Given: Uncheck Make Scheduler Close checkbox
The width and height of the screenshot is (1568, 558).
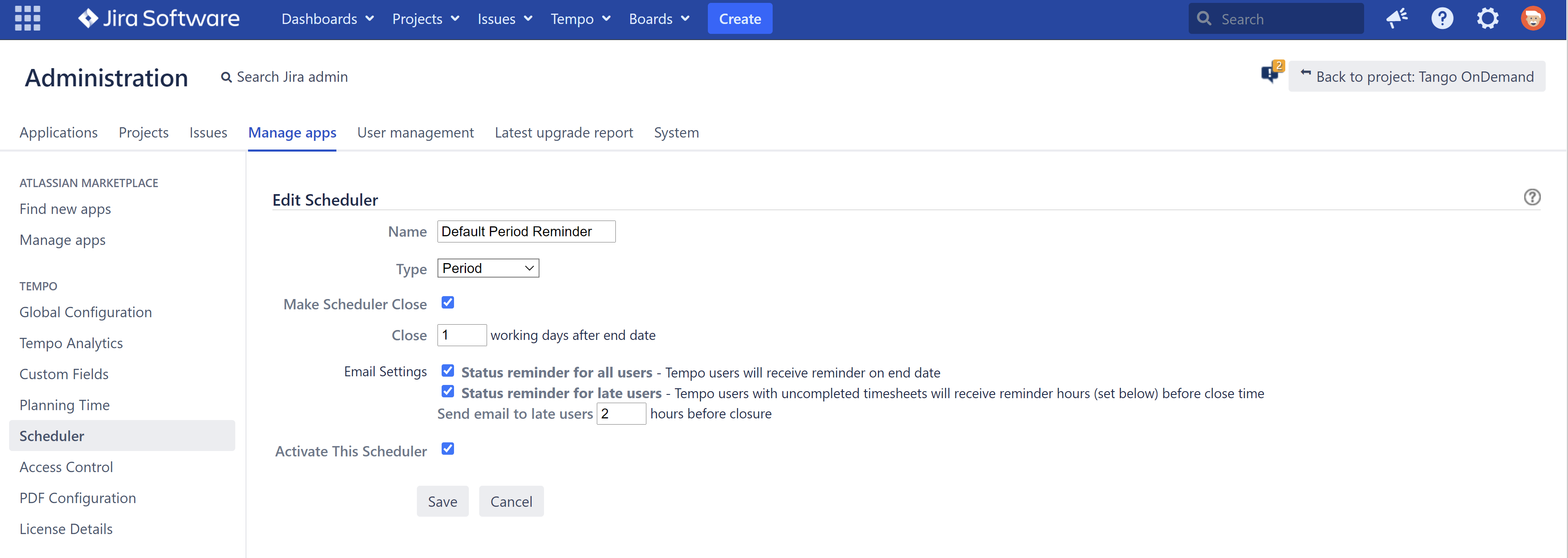Looking at the screenshot, I should pos(447,303).
